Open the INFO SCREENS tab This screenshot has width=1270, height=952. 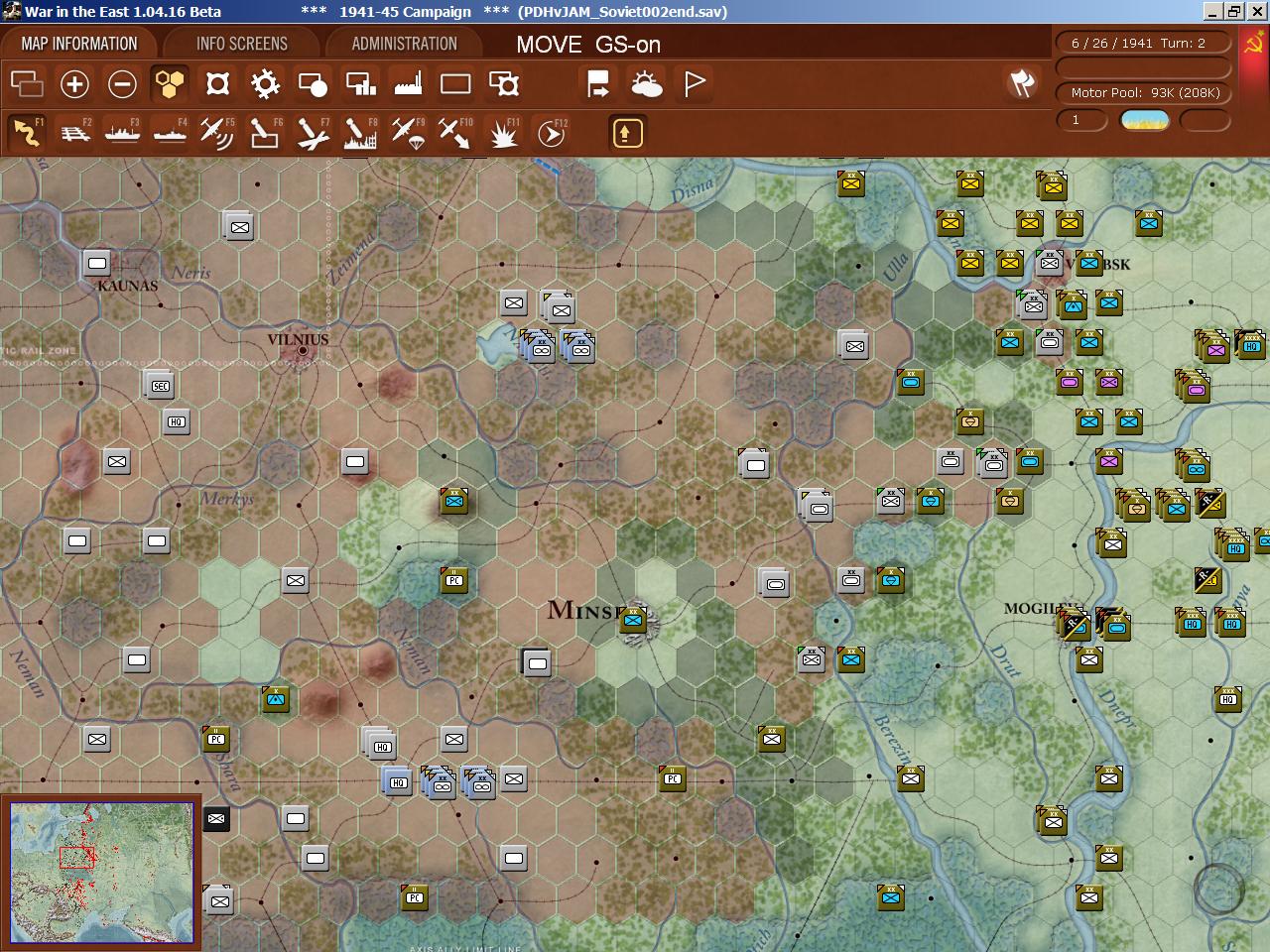[x=242, y=44]
